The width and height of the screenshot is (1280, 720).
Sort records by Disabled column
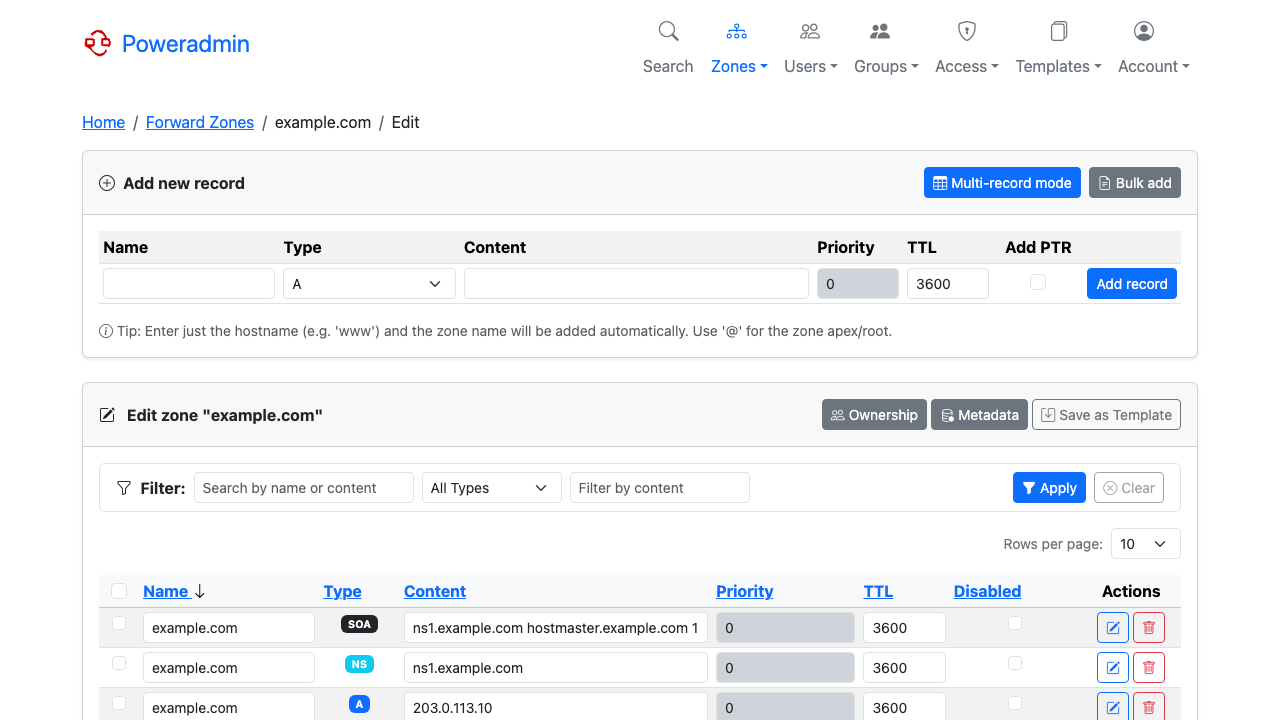click(x=987, y=591)
